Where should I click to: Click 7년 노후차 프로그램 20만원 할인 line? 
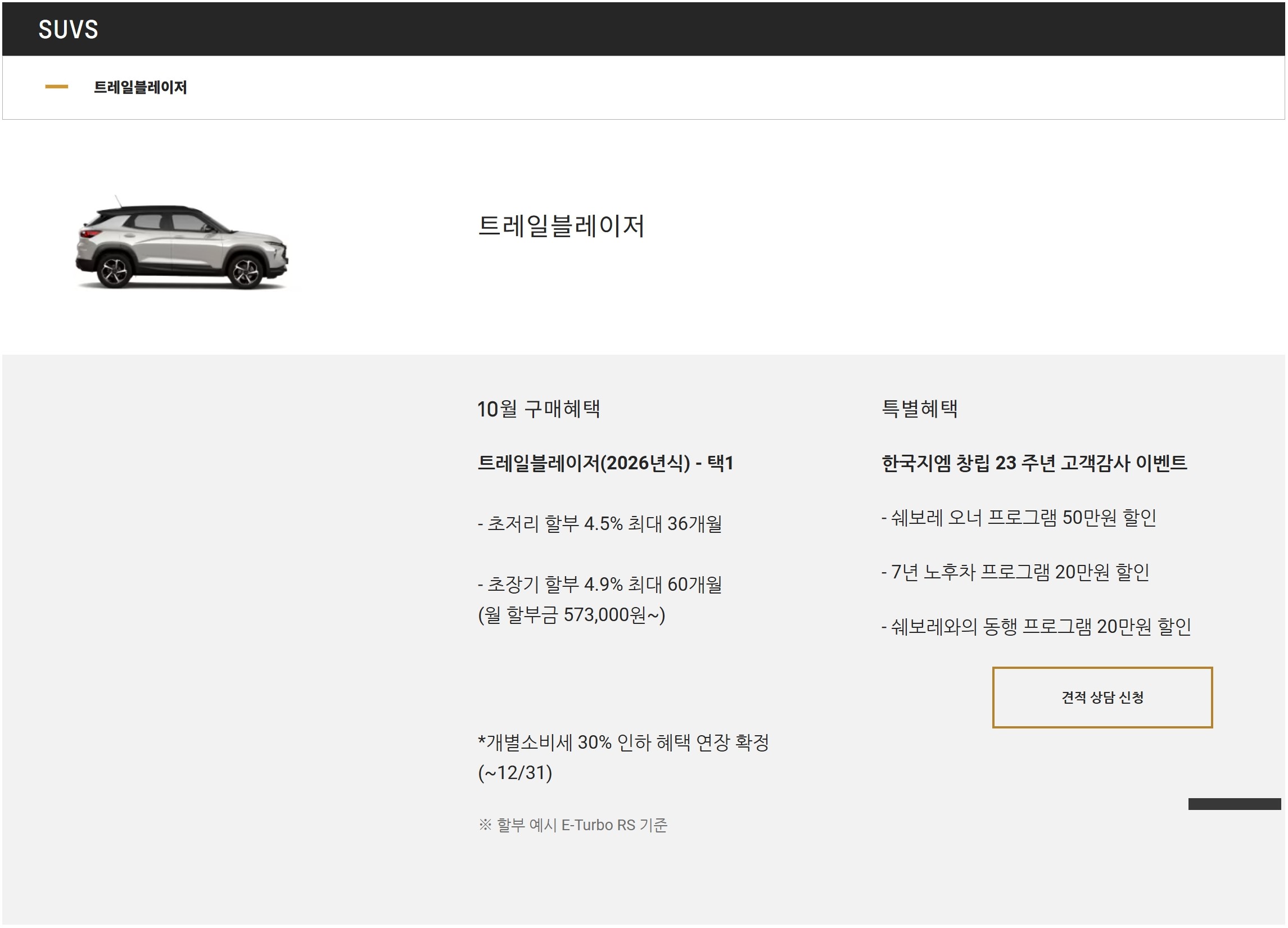click(1015, 572)
